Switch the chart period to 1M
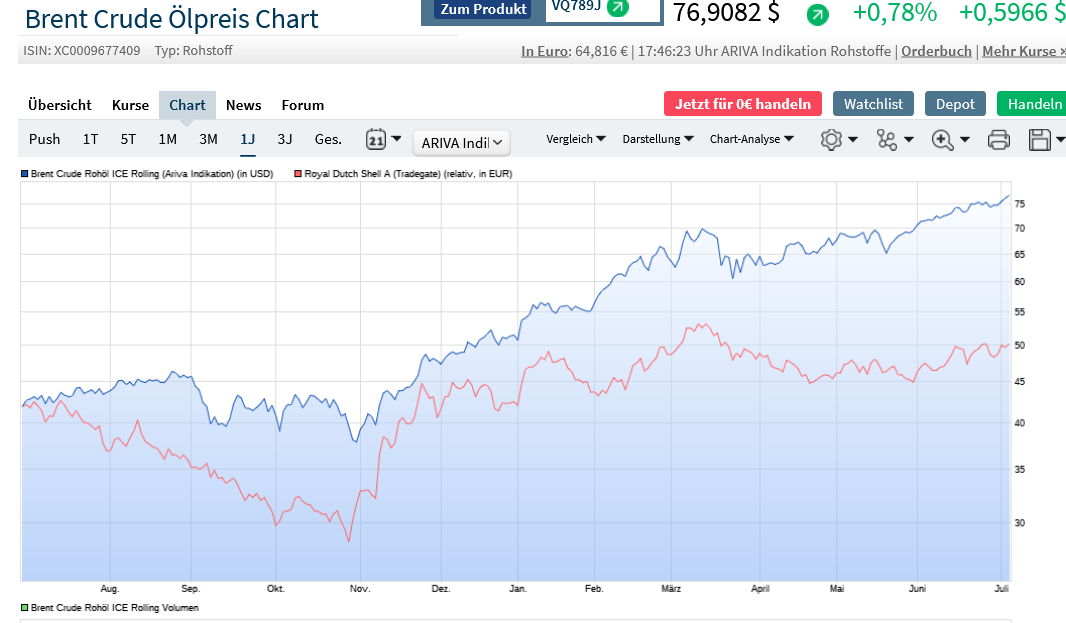 (167, 139)
